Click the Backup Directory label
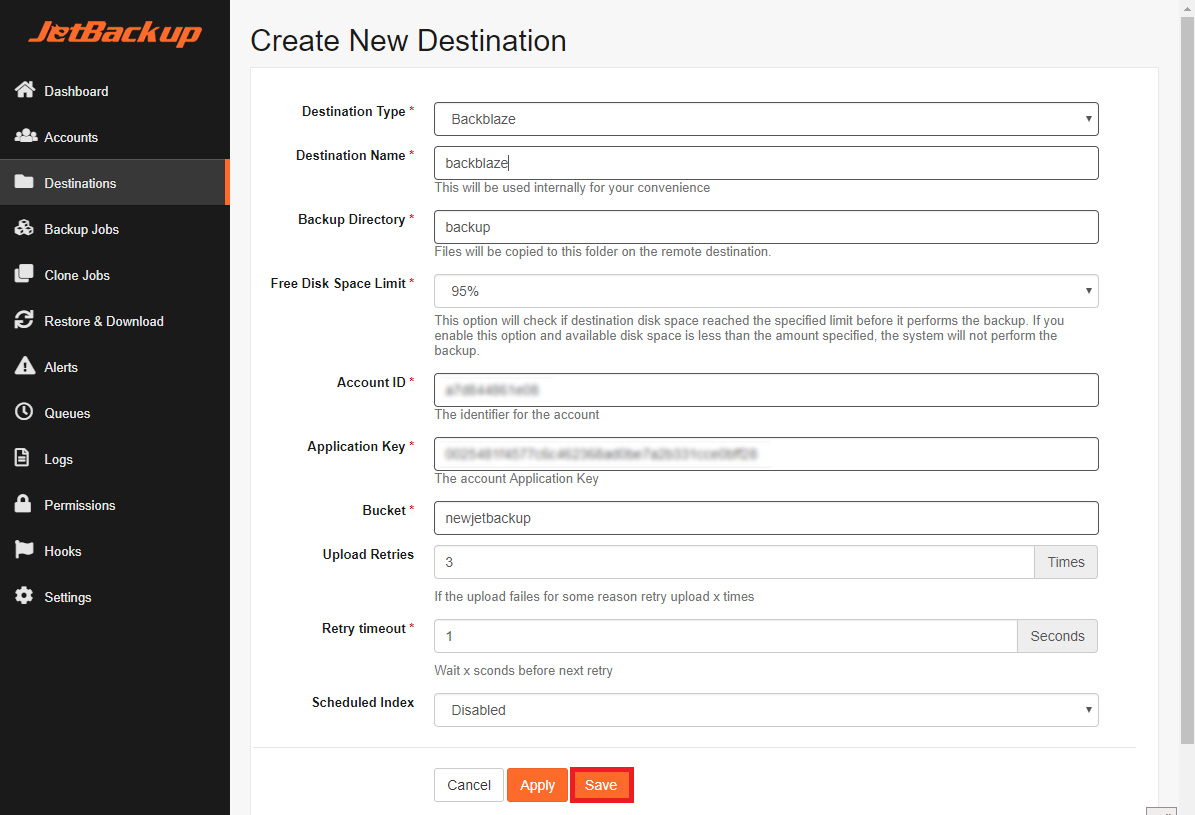1195x815 pixels. click(x=351, y=220)
